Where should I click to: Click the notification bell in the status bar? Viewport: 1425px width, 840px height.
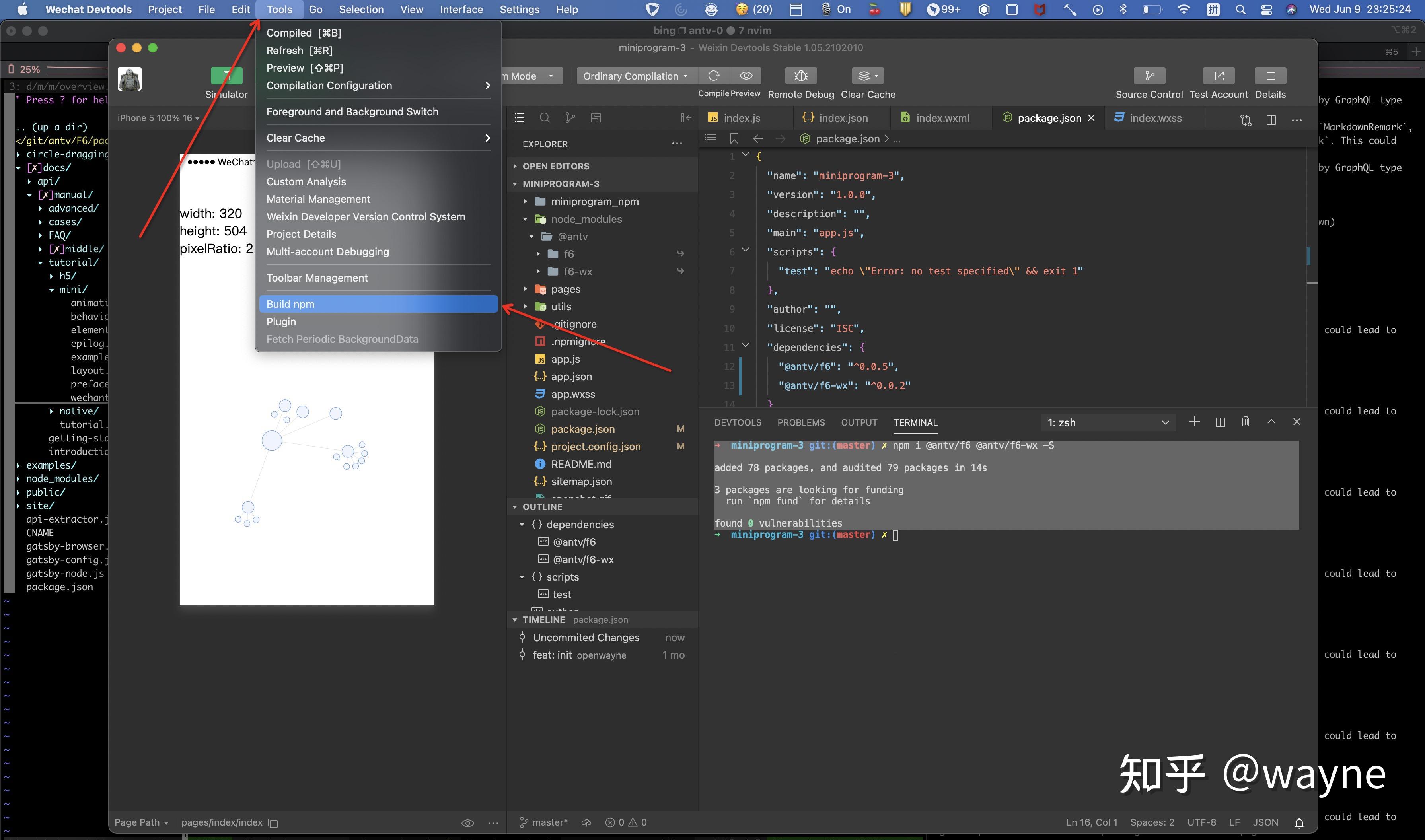(x=1299, y=822)
